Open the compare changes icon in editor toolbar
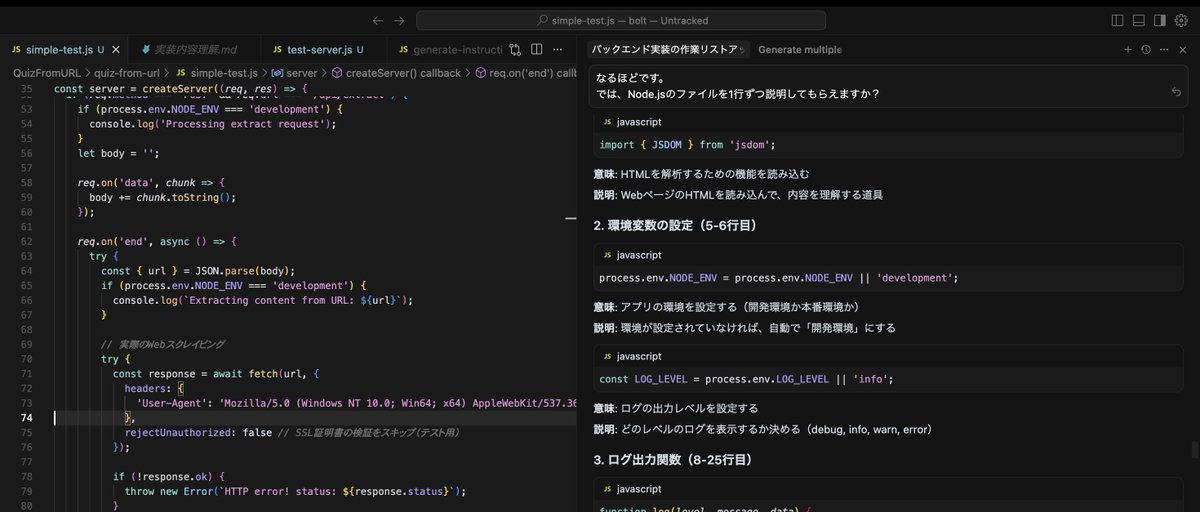Image resolution: width=1200 pixels, height=512 pixels. pyautogui.click(x=515, y=49)
